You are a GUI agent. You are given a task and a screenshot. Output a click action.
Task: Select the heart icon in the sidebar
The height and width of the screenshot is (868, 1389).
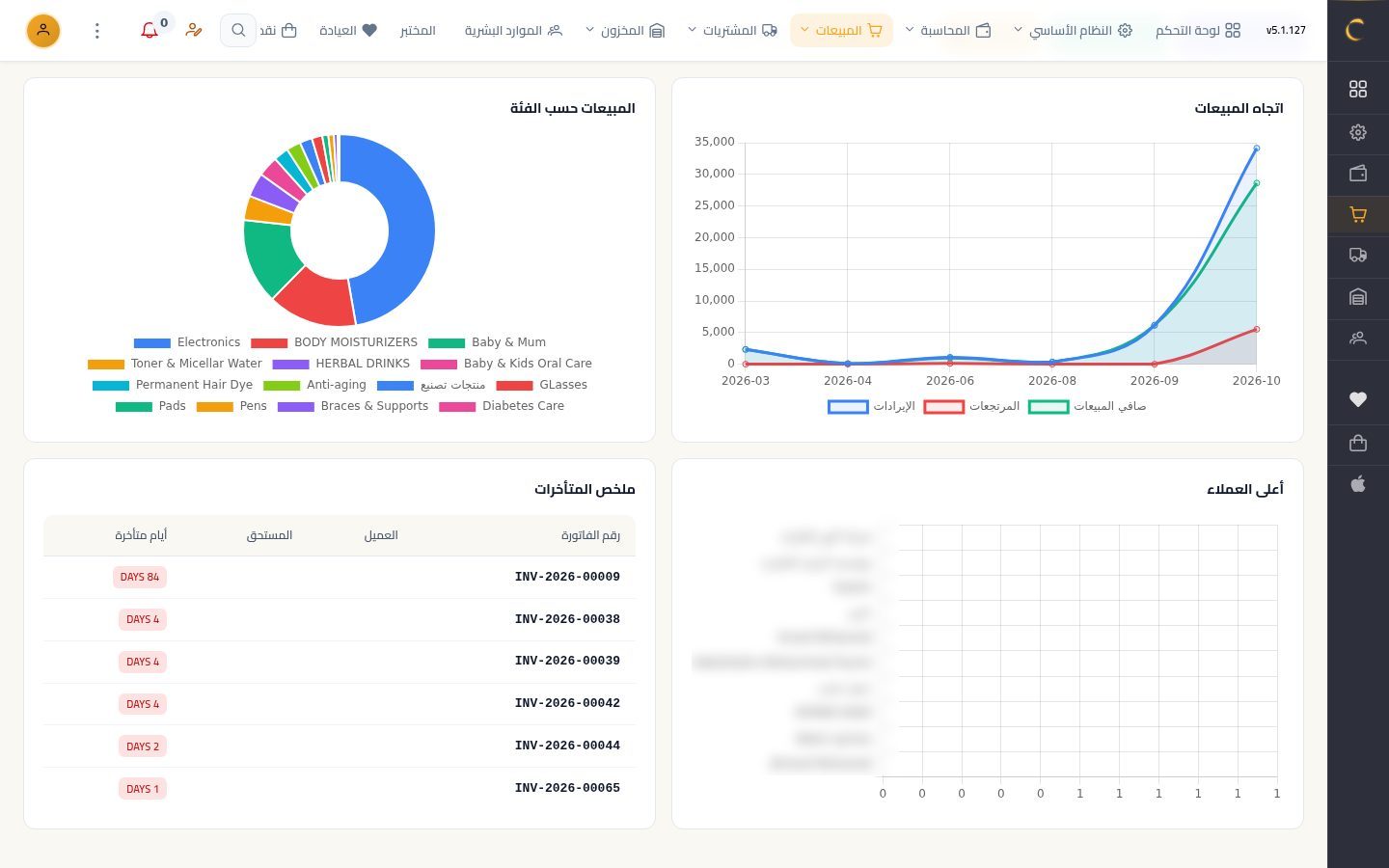(1358, 399)
